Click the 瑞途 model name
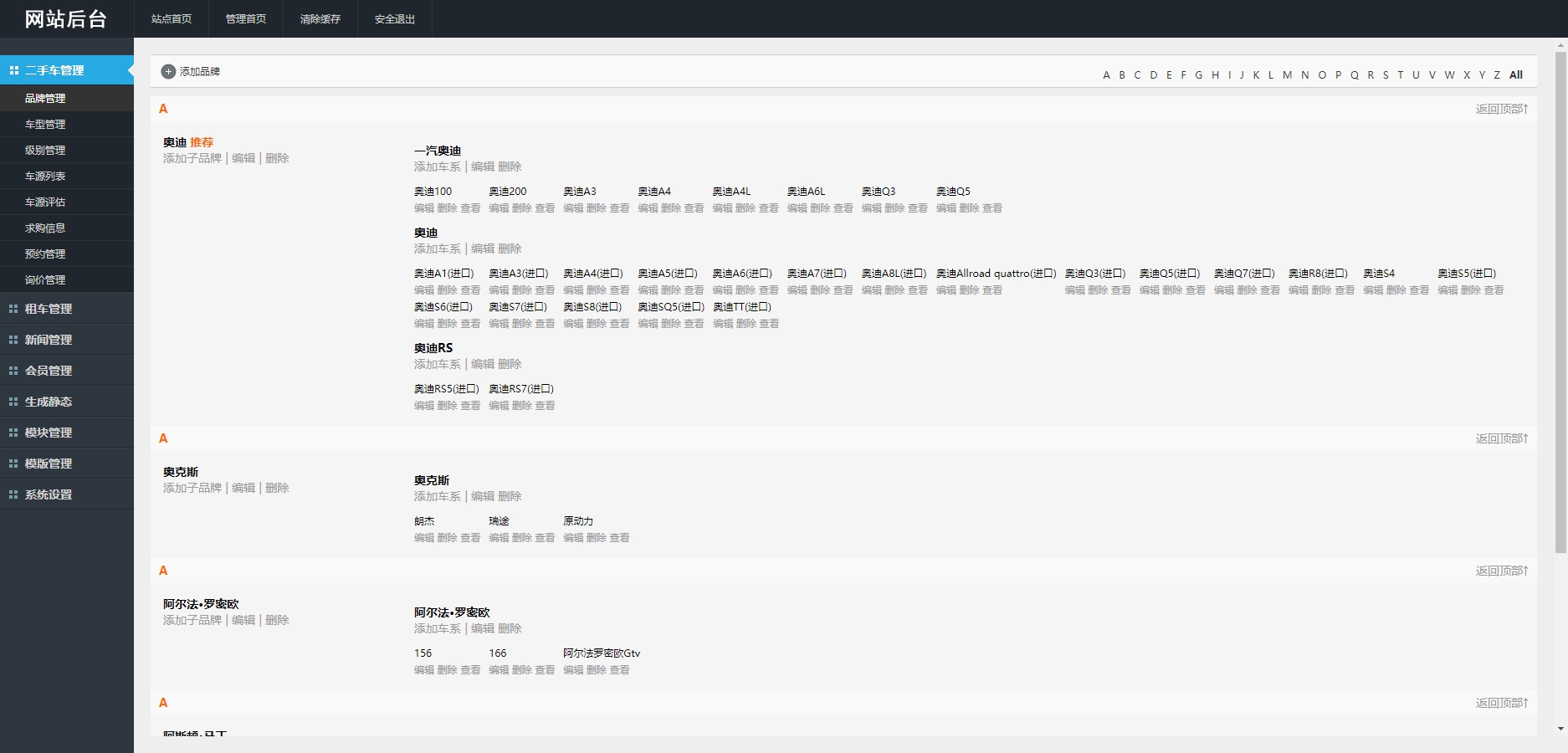The width and height of the screenshot is (1568, 753). click(499, 521)
